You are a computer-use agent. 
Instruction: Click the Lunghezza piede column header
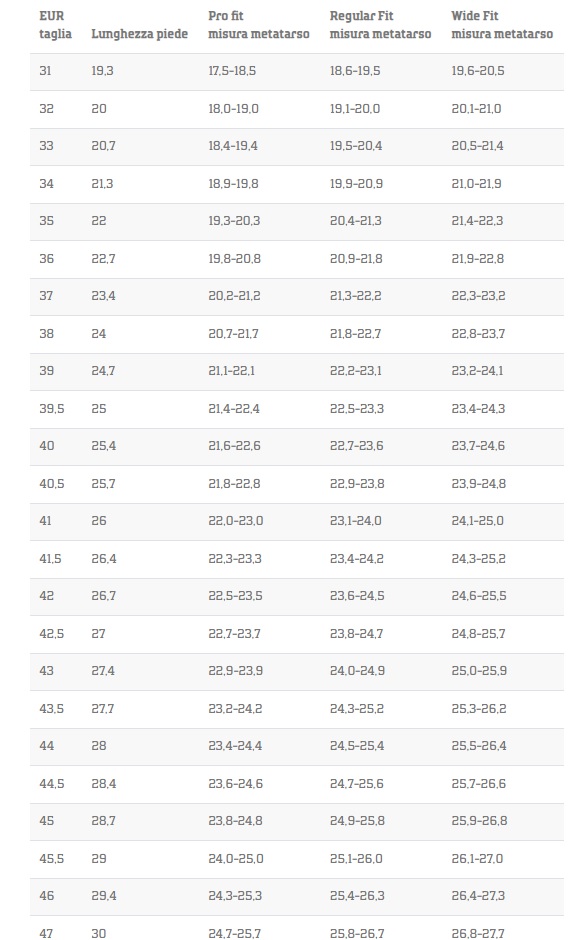[139, 34]
